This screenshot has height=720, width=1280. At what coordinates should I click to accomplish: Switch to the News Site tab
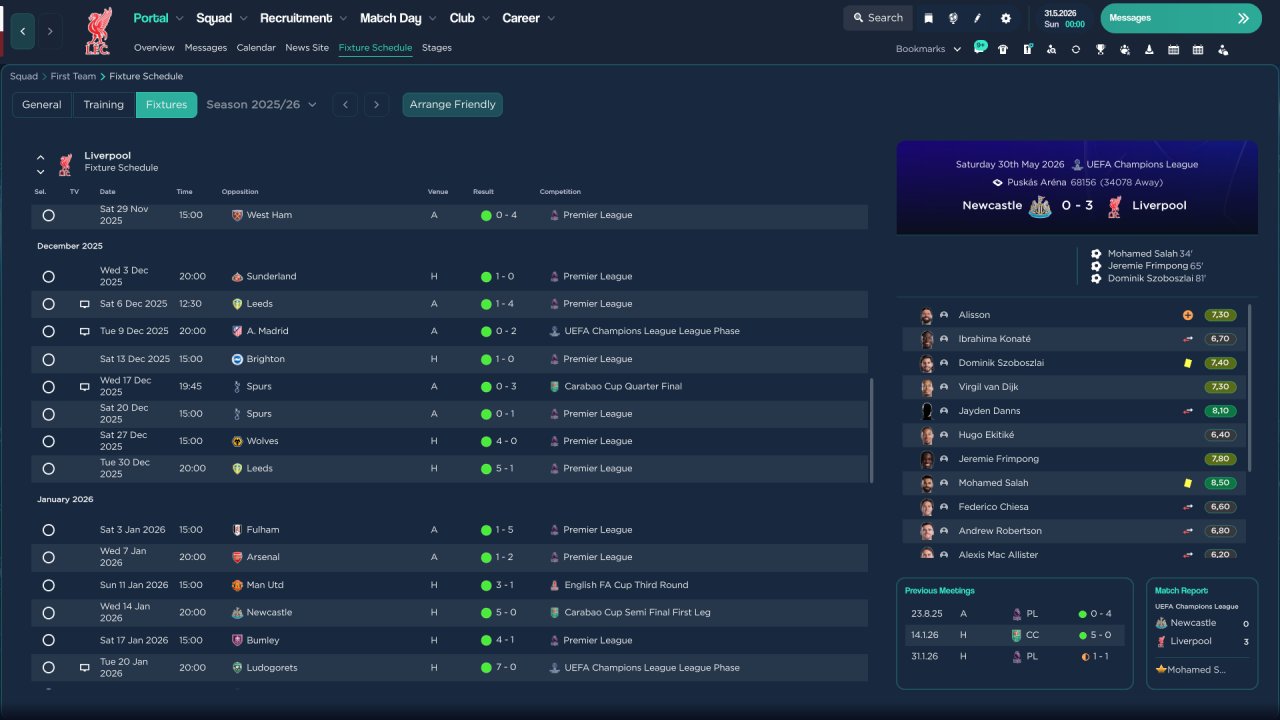[x=307, y=48]
